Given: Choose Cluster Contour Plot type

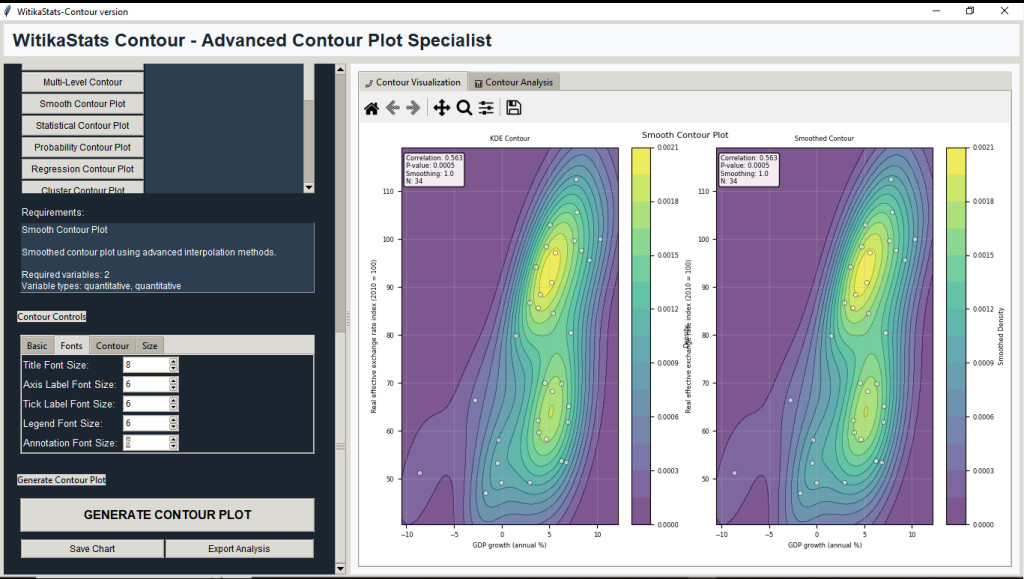Looking at the screenshot, I should pos(82,188).
